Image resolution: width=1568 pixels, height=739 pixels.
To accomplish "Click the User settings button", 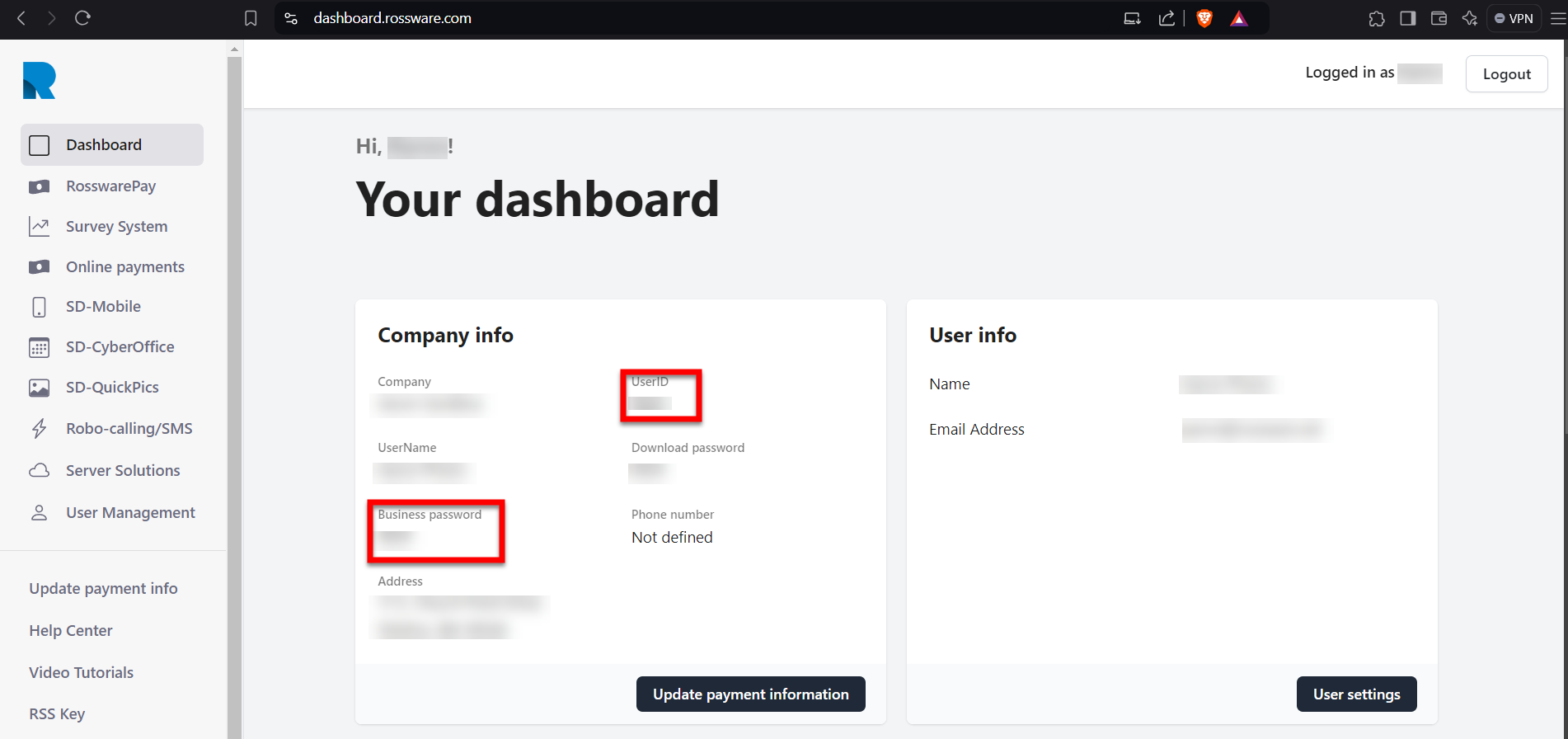I will point(1356,694).
